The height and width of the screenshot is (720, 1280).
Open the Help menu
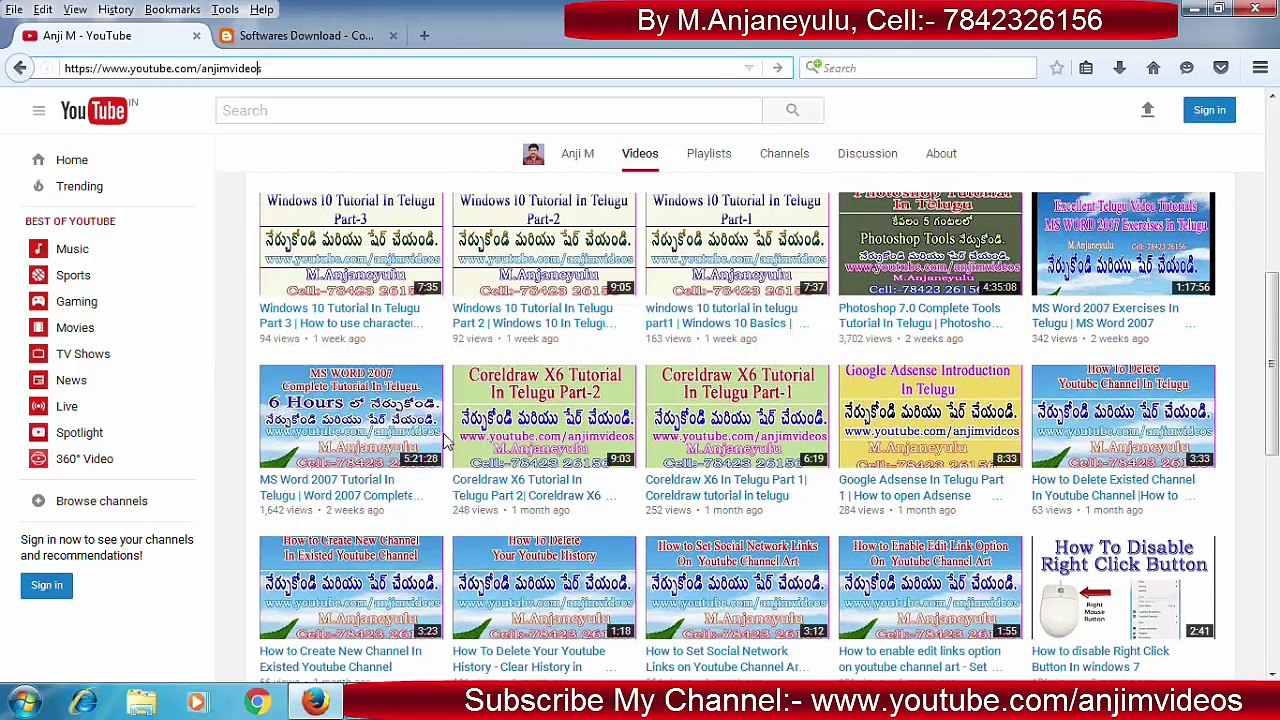pos(262,10)
